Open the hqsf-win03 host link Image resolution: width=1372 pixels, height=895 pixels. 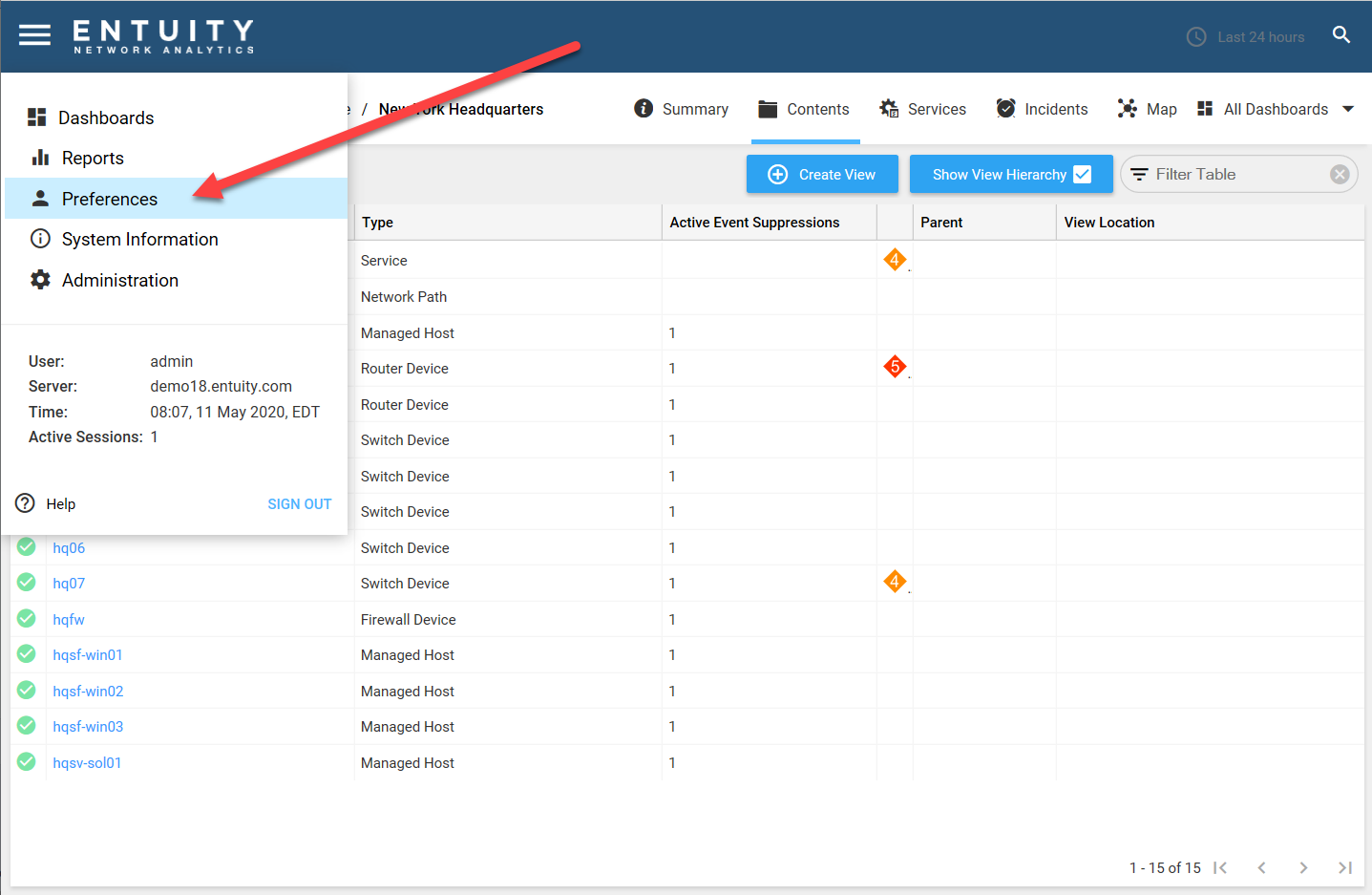(x=88, y=726)
